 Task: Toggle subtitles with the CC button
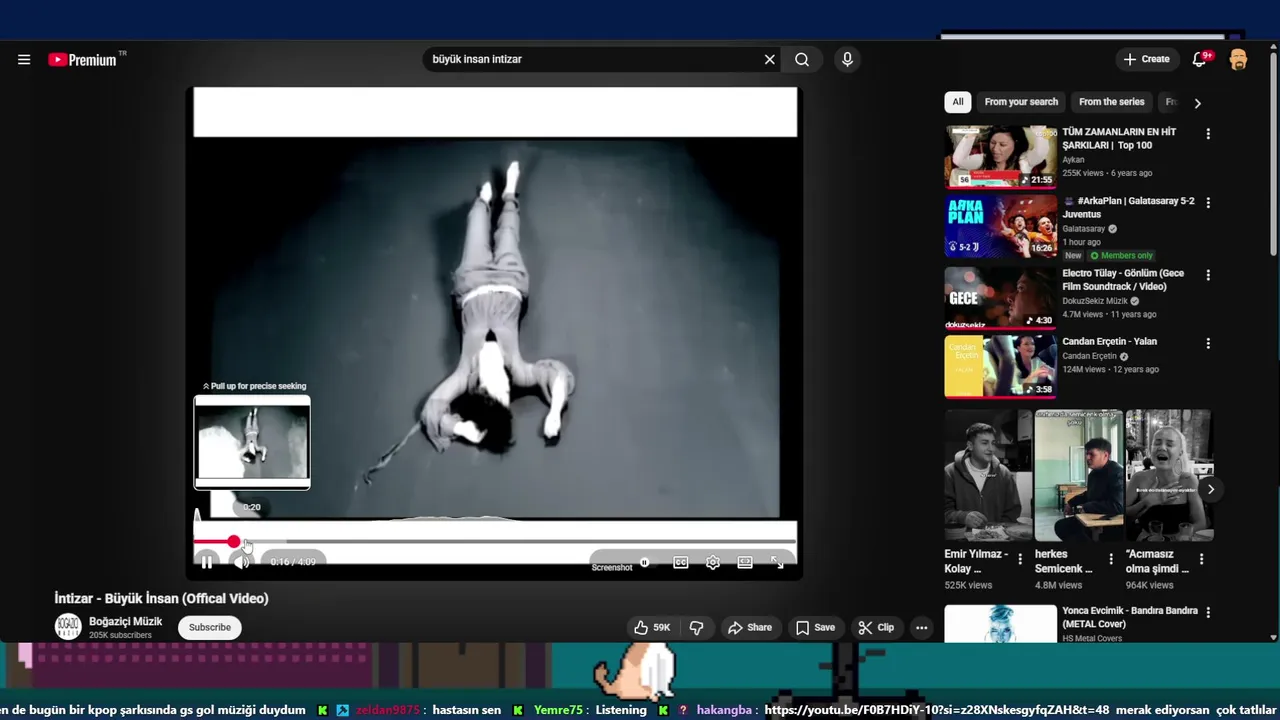tap(681, 562)
